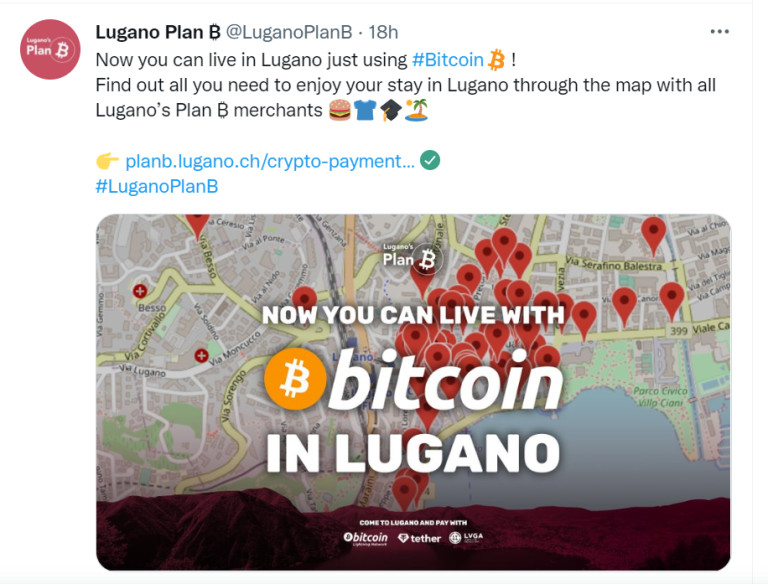Click the palm island emoji
The image size is (768, 584).
click(x=417, y=110)
